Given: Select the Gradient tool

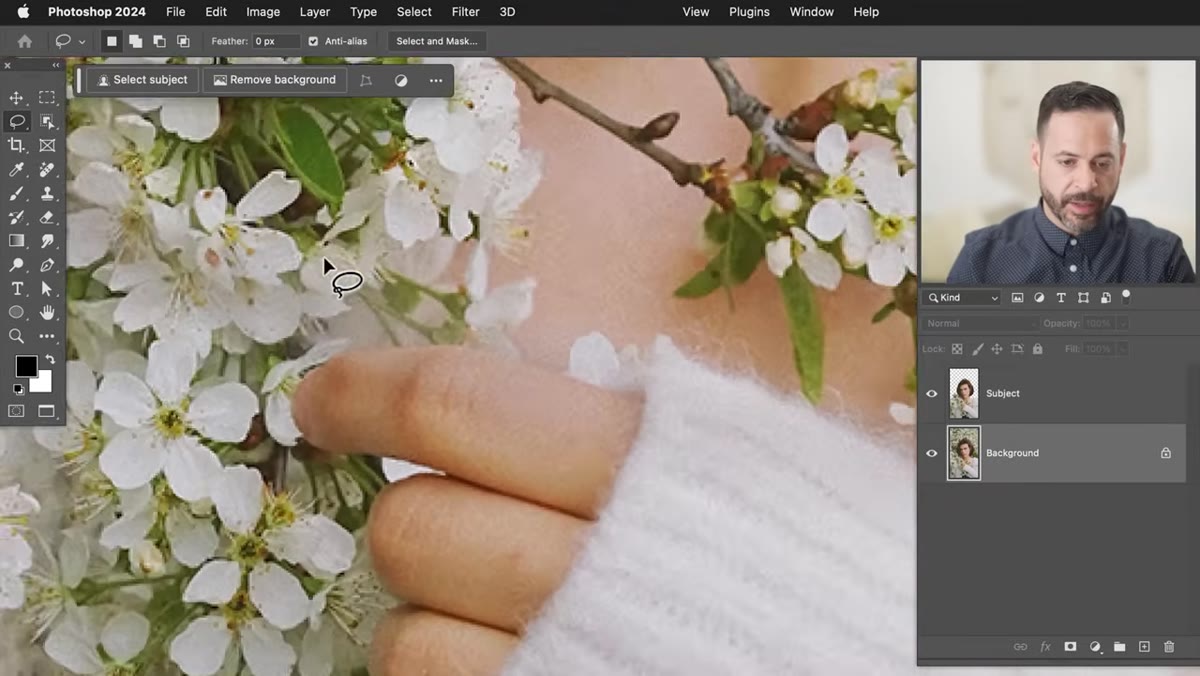Looking at the screenshot, I should [17, 241].
